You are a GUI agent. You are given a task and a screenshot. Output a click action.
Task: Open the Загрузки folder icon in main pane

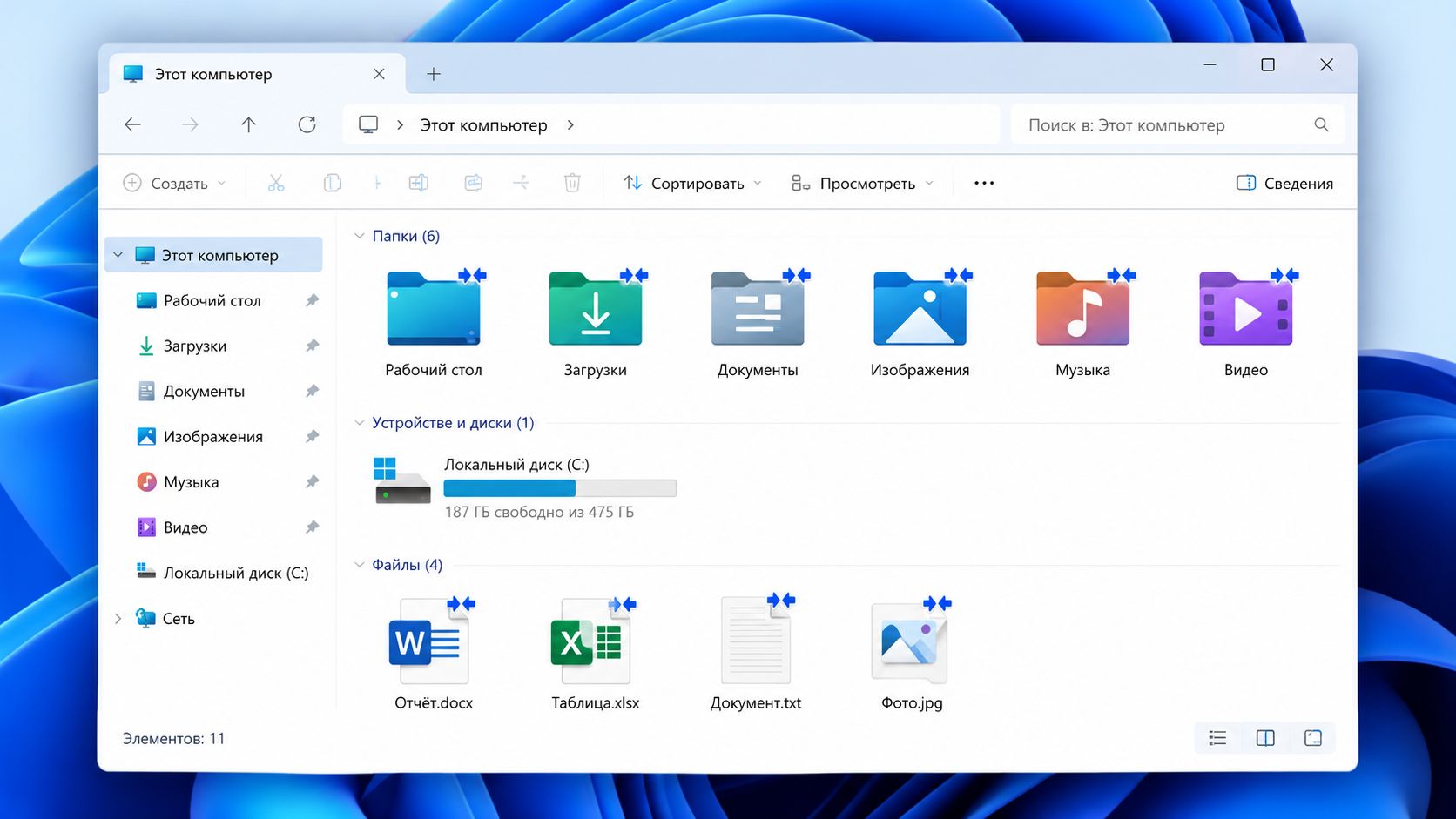click(596, 309)
